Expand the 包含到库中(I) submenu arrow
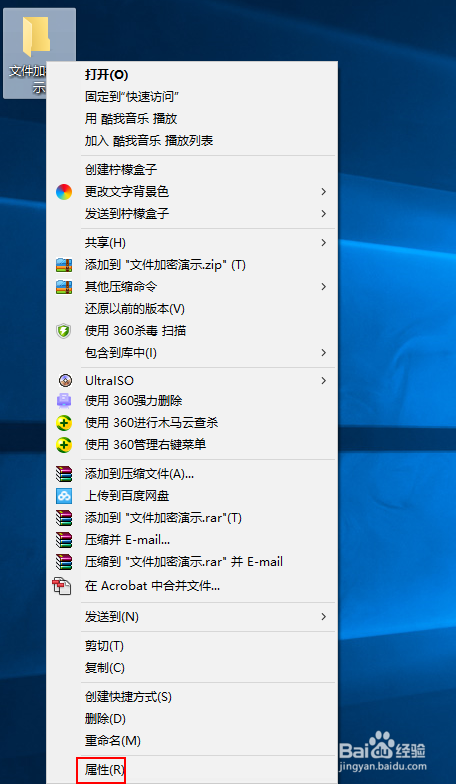Viewport: 456px width, 784px height. click(324, 352)
